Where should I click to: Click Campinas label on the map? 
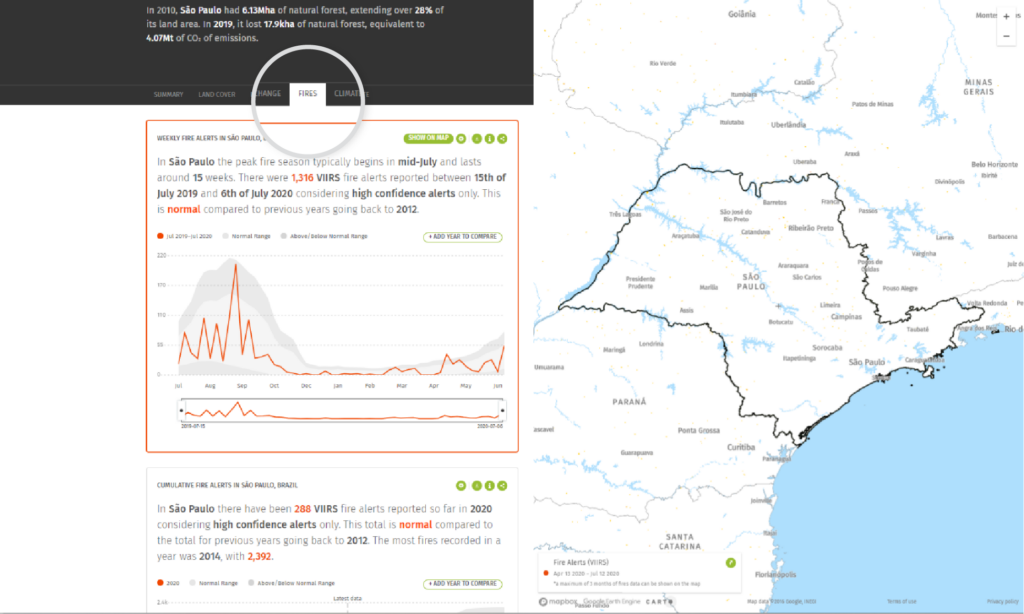tap(846, 317)
